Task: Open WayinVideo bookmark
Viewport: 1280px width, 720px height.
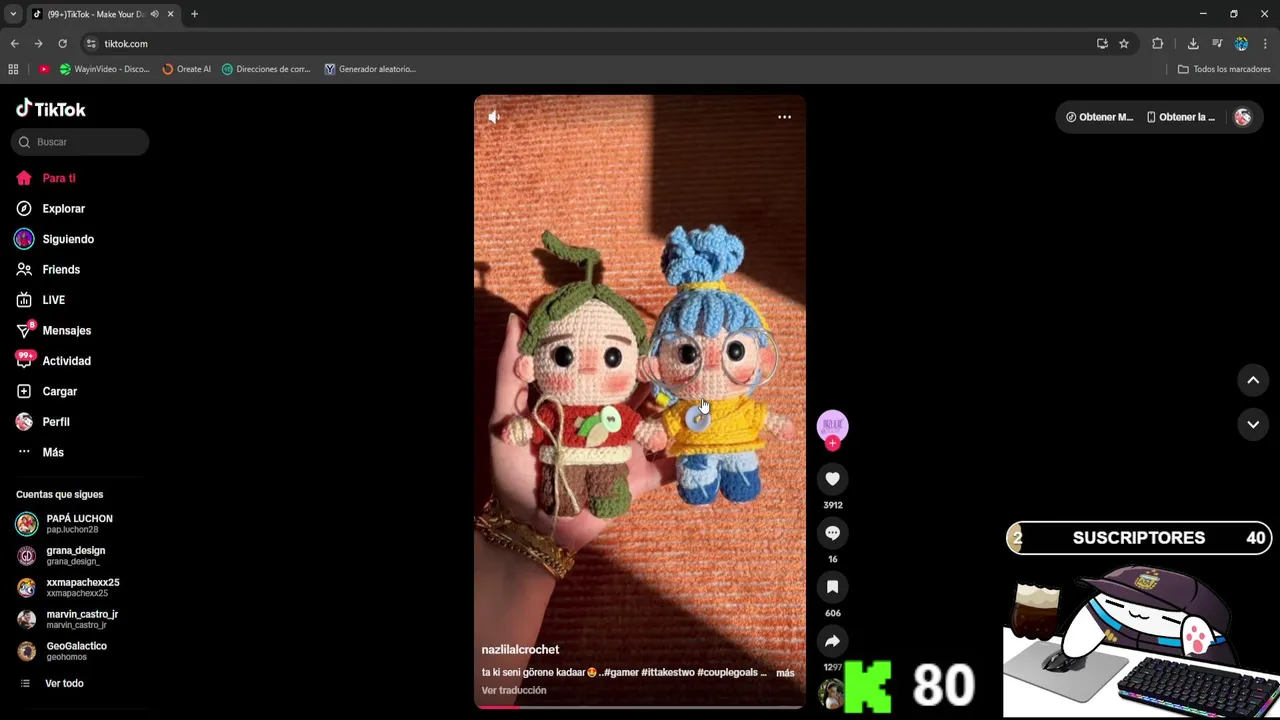Action: [104, 69]
